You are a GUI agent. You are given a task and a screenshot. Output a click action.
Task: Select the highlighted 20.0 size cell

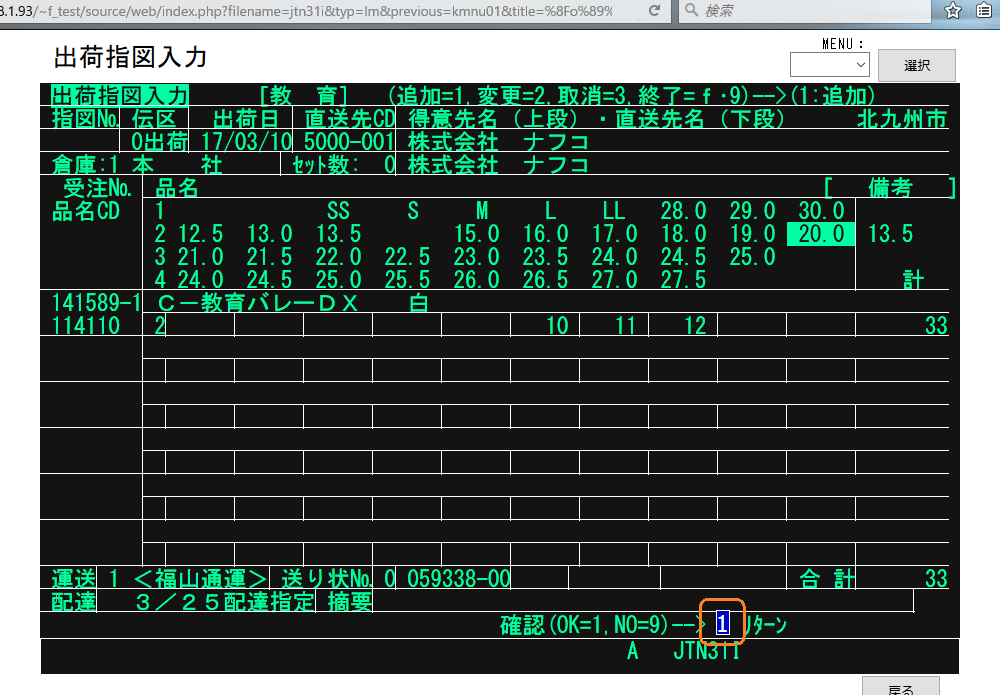tap(821, 234)
